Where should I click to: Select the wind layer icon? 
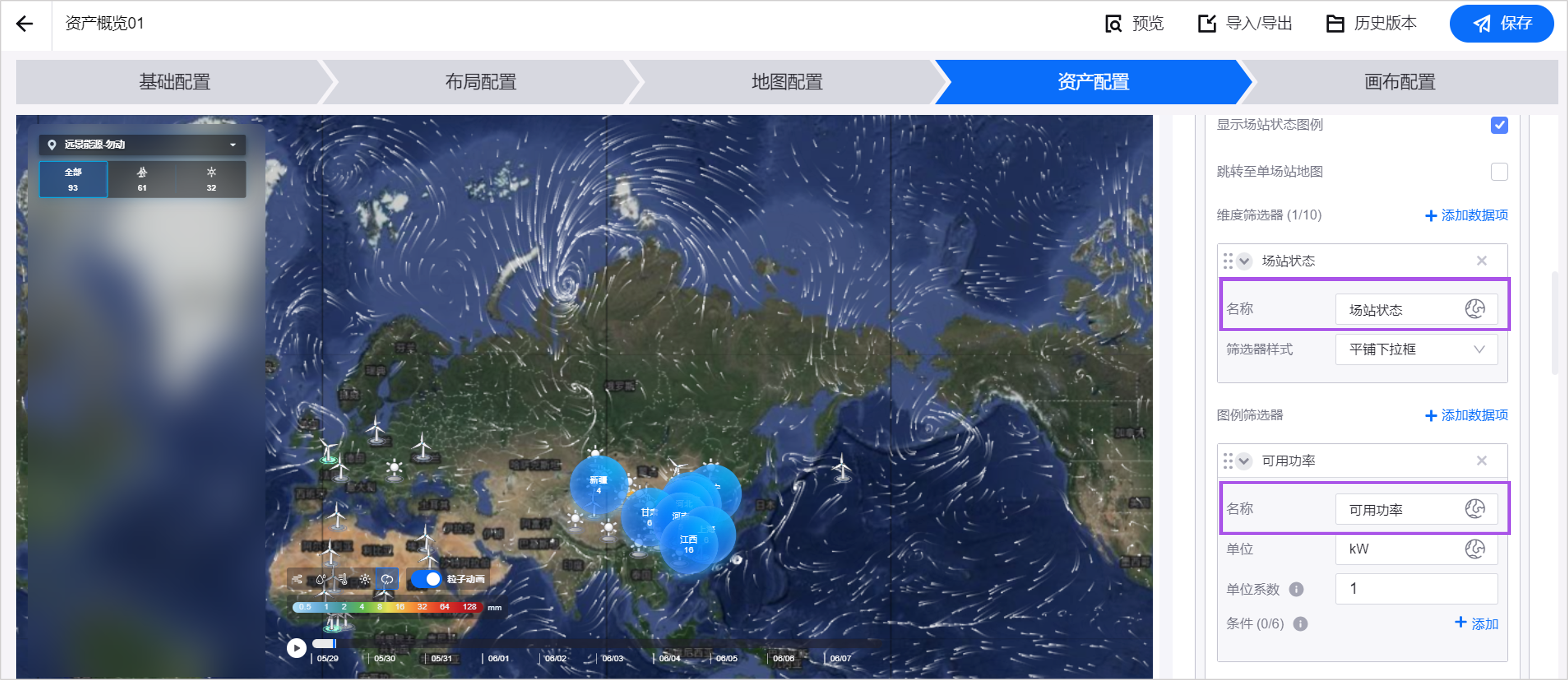coord(298,579)
